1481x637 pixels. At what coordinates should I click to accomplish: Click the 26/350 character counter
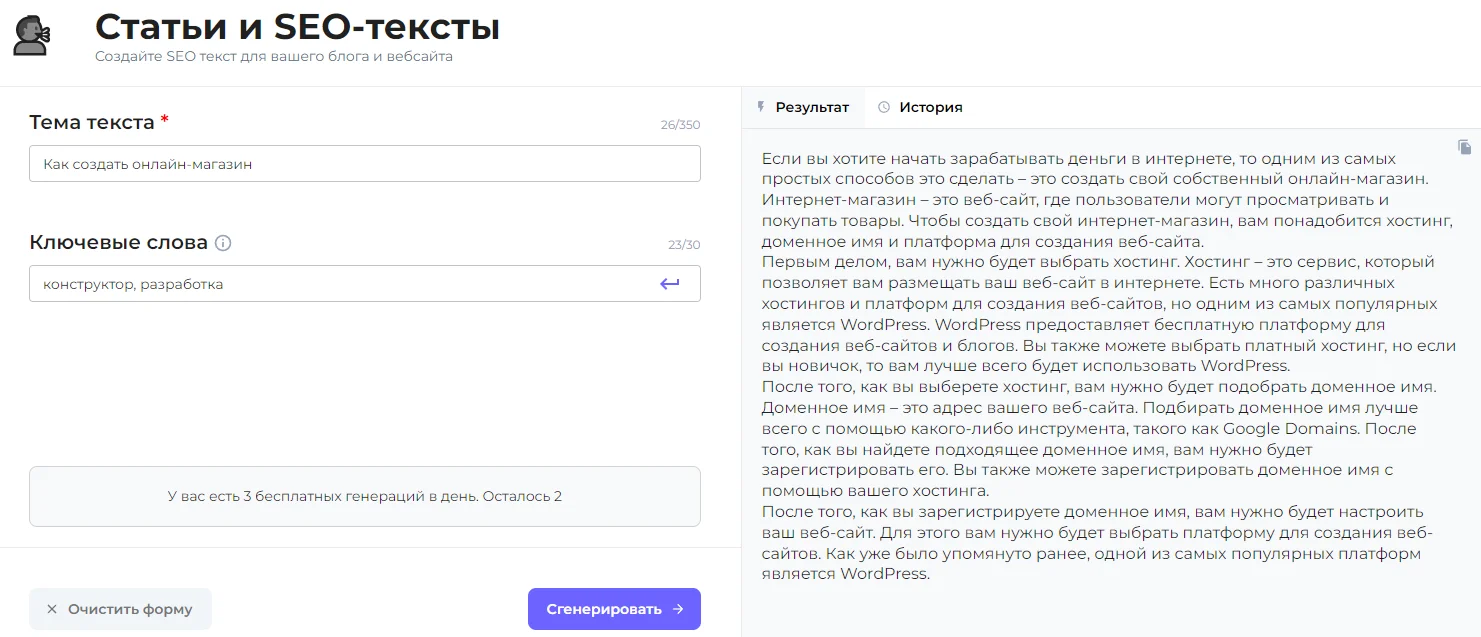coord(680,125)
